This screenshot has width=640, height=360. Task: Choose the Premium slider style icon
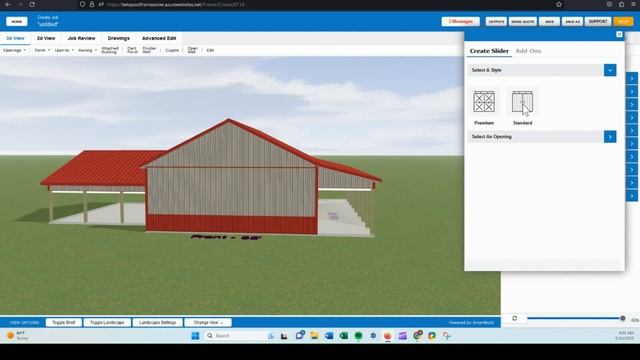pos(484,102)
